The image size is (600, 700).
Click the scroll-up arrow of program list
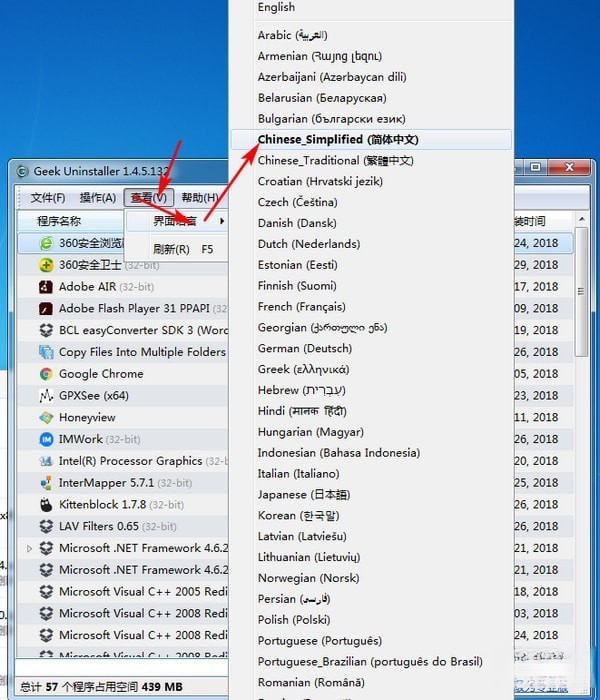point(581,219)
